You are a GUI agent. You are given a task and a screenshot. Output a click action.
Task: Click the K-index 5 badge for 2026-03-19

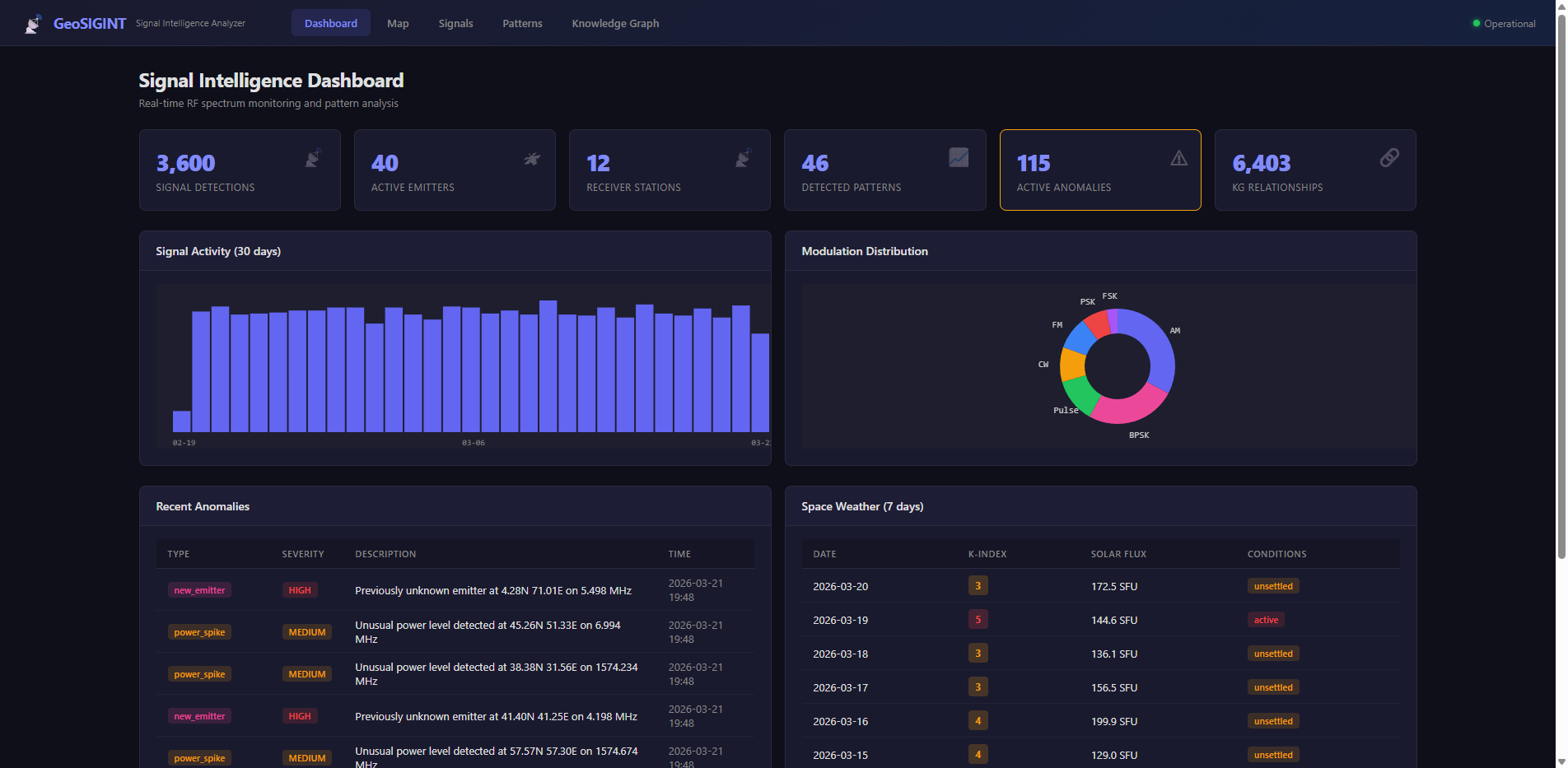pyautogui.click(x=978, y=619)
